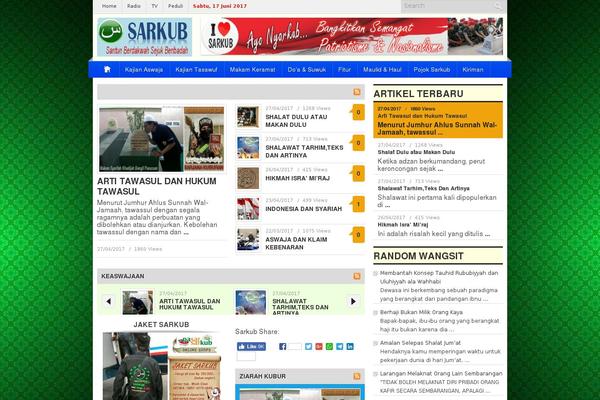This screenshot has height=400, width=600.
Task: Click previous arrow in Keaswajaan carousel
Action: [109, 302]
